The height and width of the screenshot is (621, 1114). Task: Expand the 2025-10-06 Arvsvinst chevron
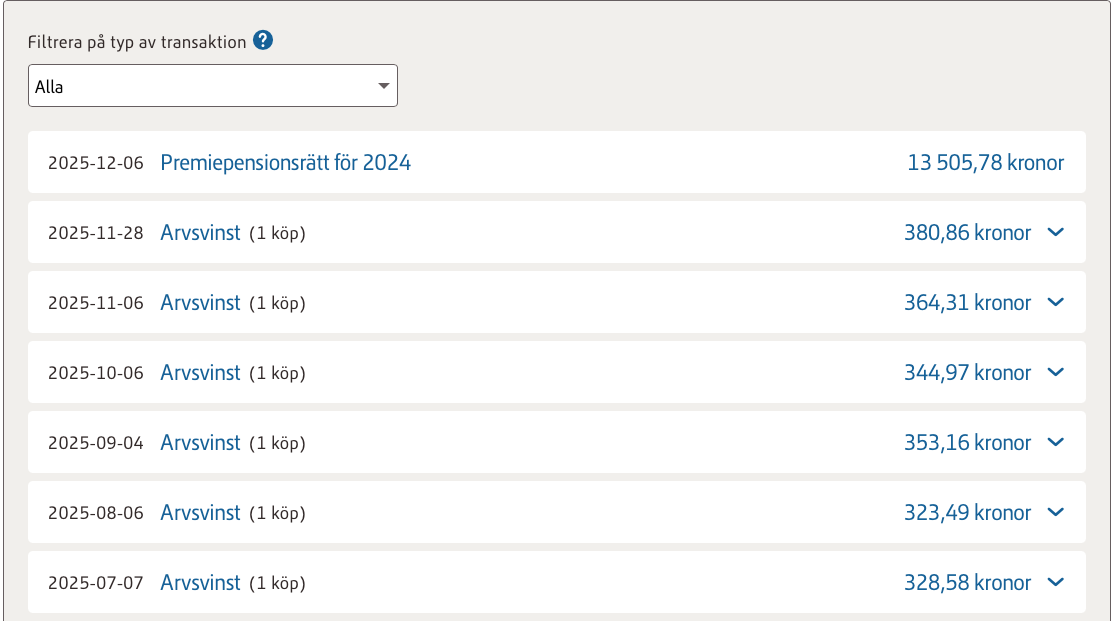pos(1055,373)
